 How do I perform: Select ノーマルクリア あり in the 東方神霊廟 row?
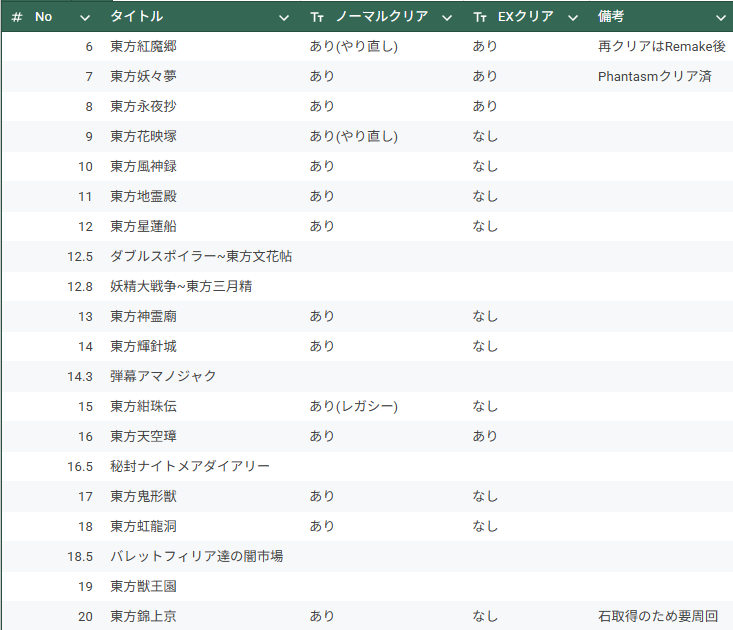pyautogui.click(x=322, y=316)
